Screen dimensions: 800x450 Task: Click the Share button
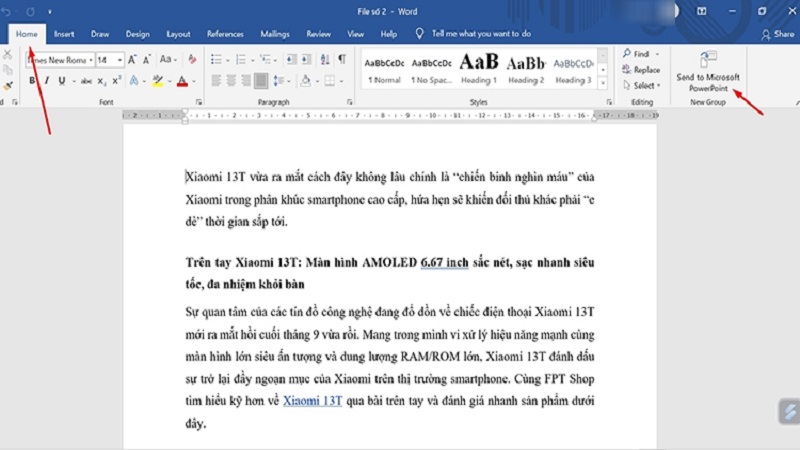click(x=778, y=34)
